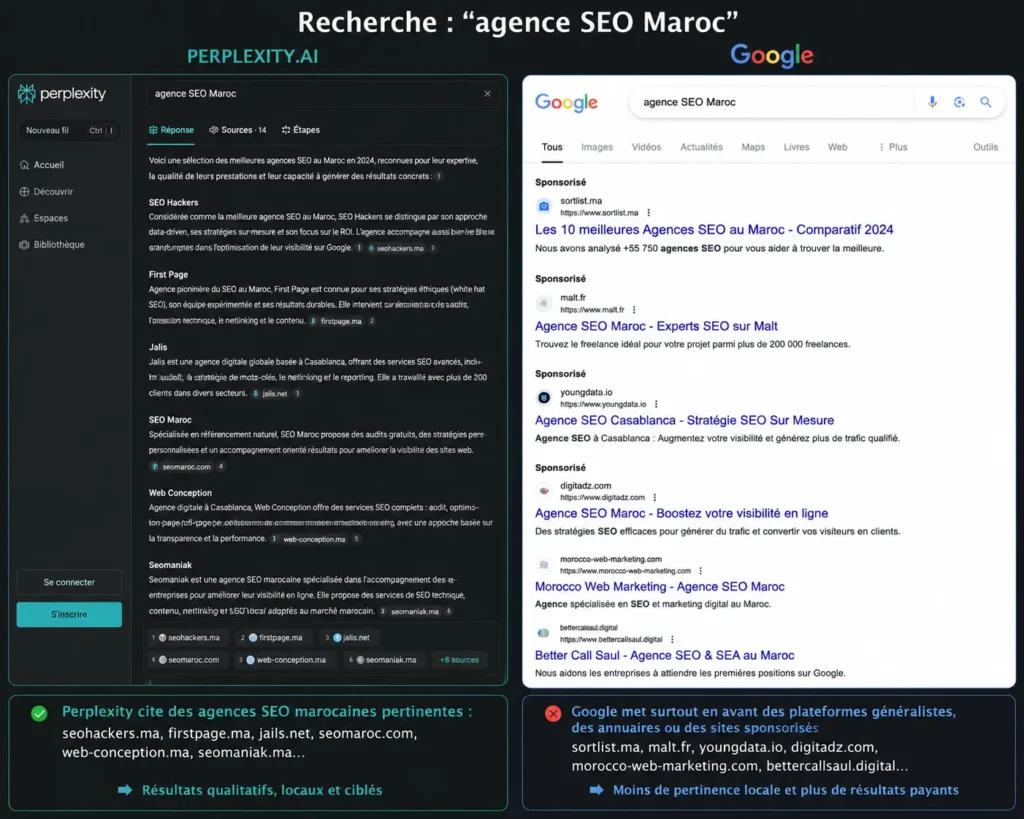Click the Google logo in results page

(x=566, y=103)
